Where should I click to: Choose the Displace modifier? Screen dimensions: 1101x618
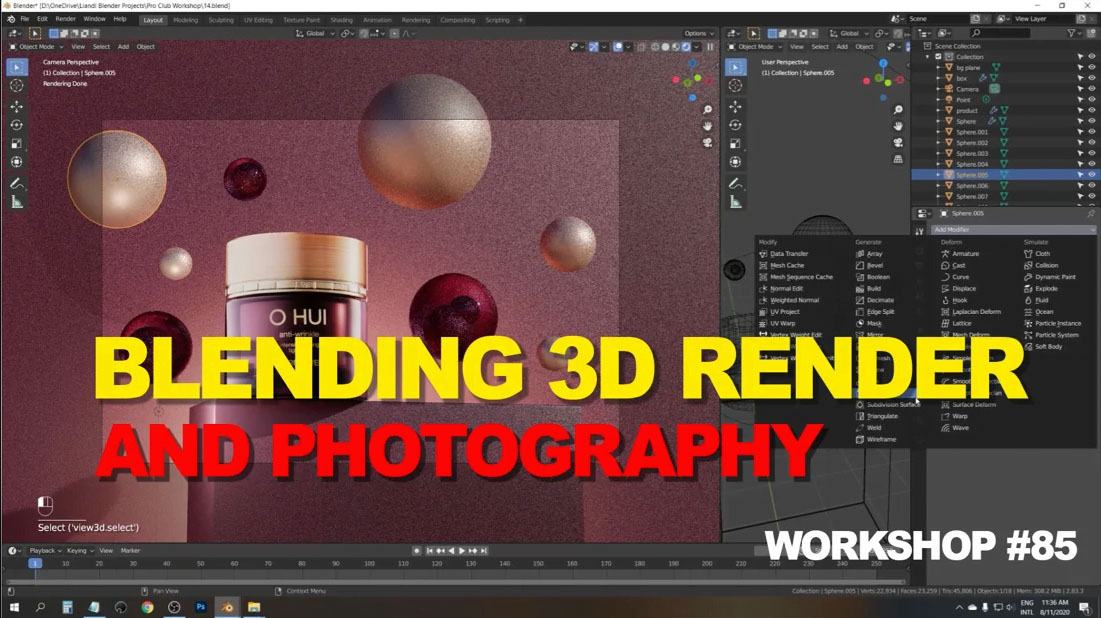[x=958, y=289]
